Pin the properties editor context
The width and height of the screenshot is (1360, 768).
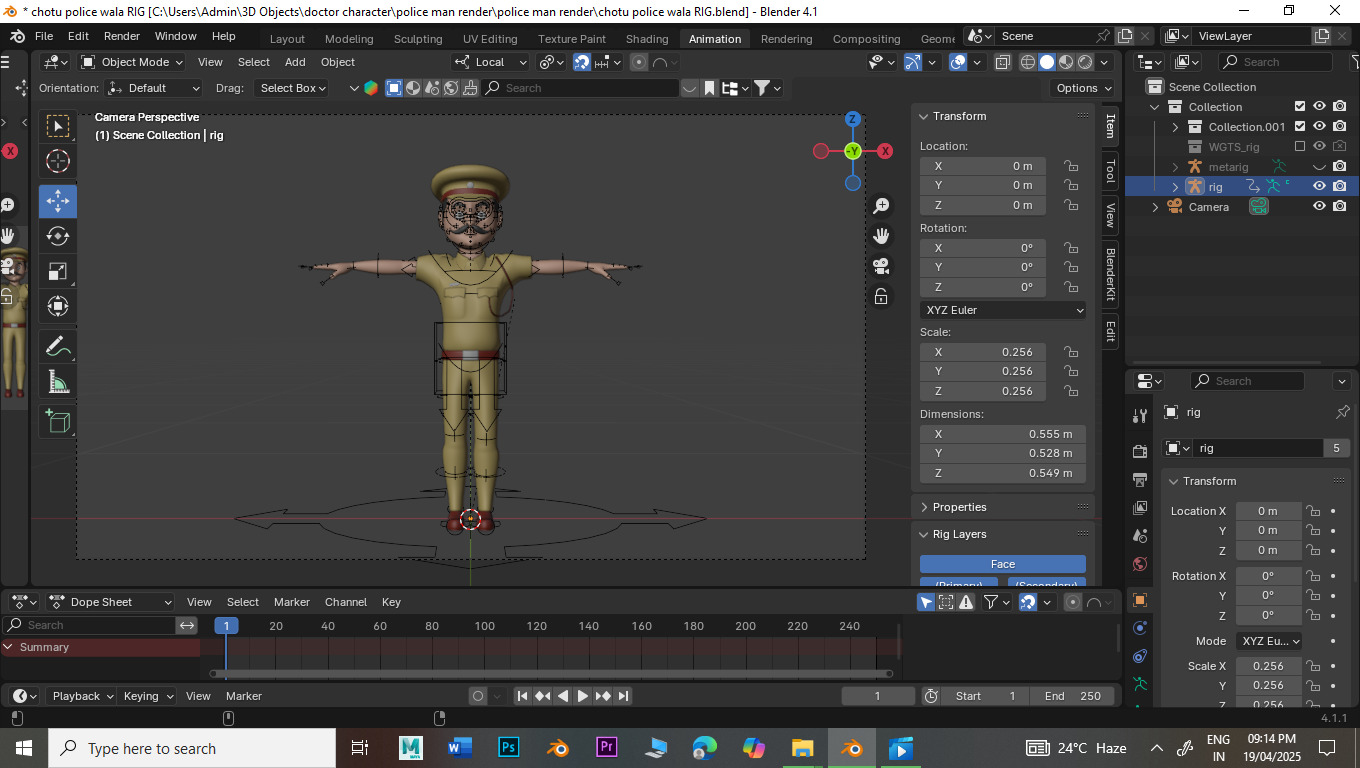1343,412
